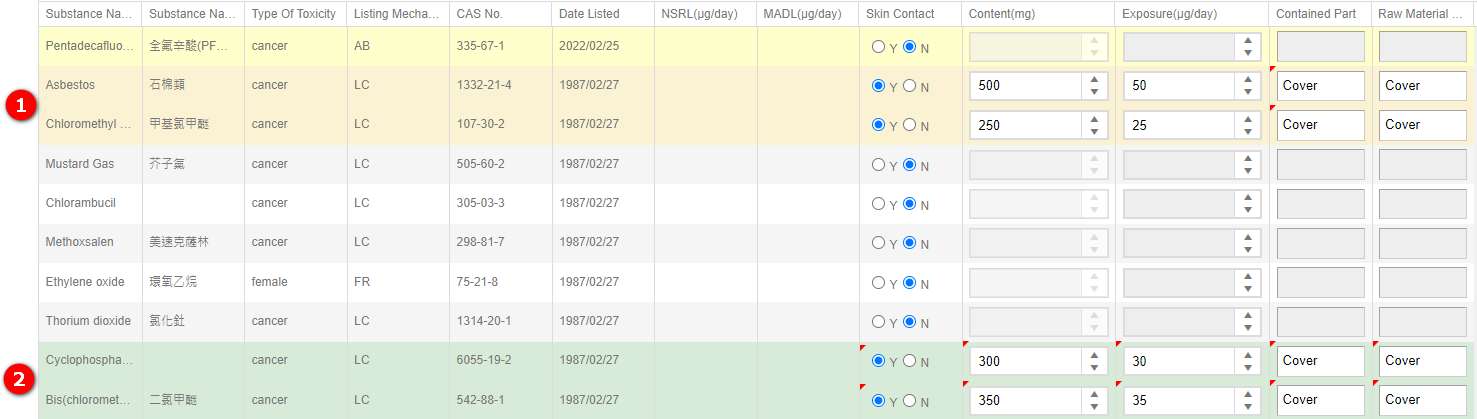Click the Content input showing 500
This screenshot has width=1477, height=419.
coord(1026,86)
